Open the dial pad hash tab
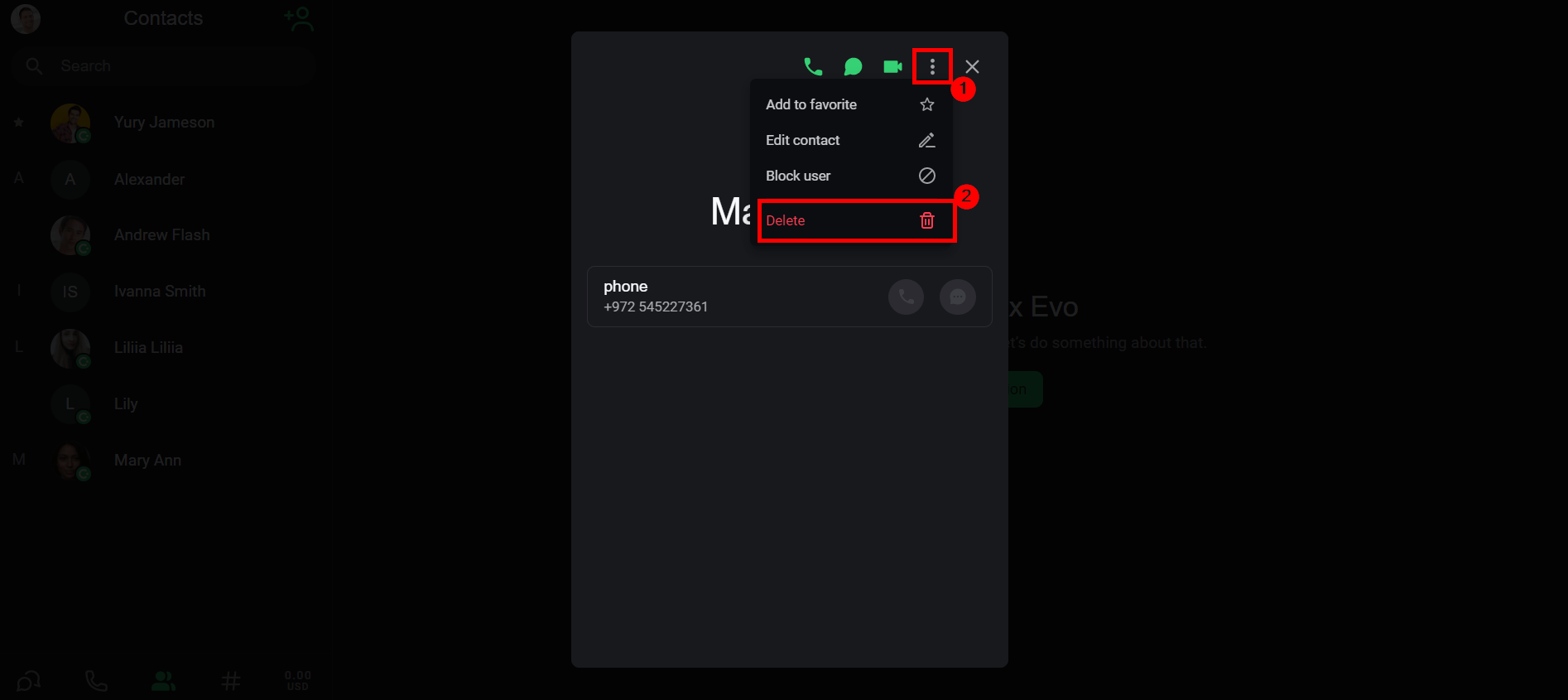 pyautogui.click(x=231, y=681)
